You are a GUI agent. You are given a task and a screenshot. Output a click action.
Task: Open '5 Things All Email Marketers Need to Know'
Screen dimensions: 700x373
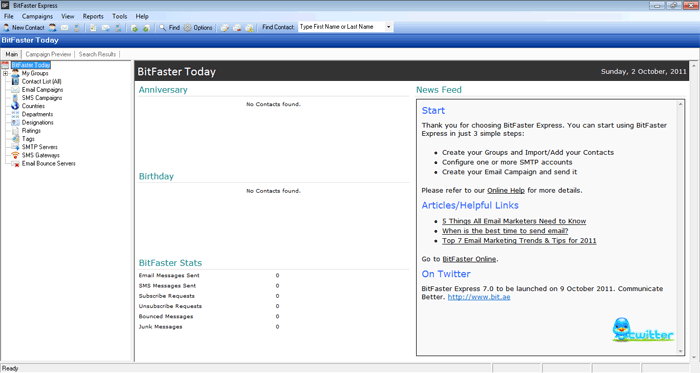tap(514, 221)
